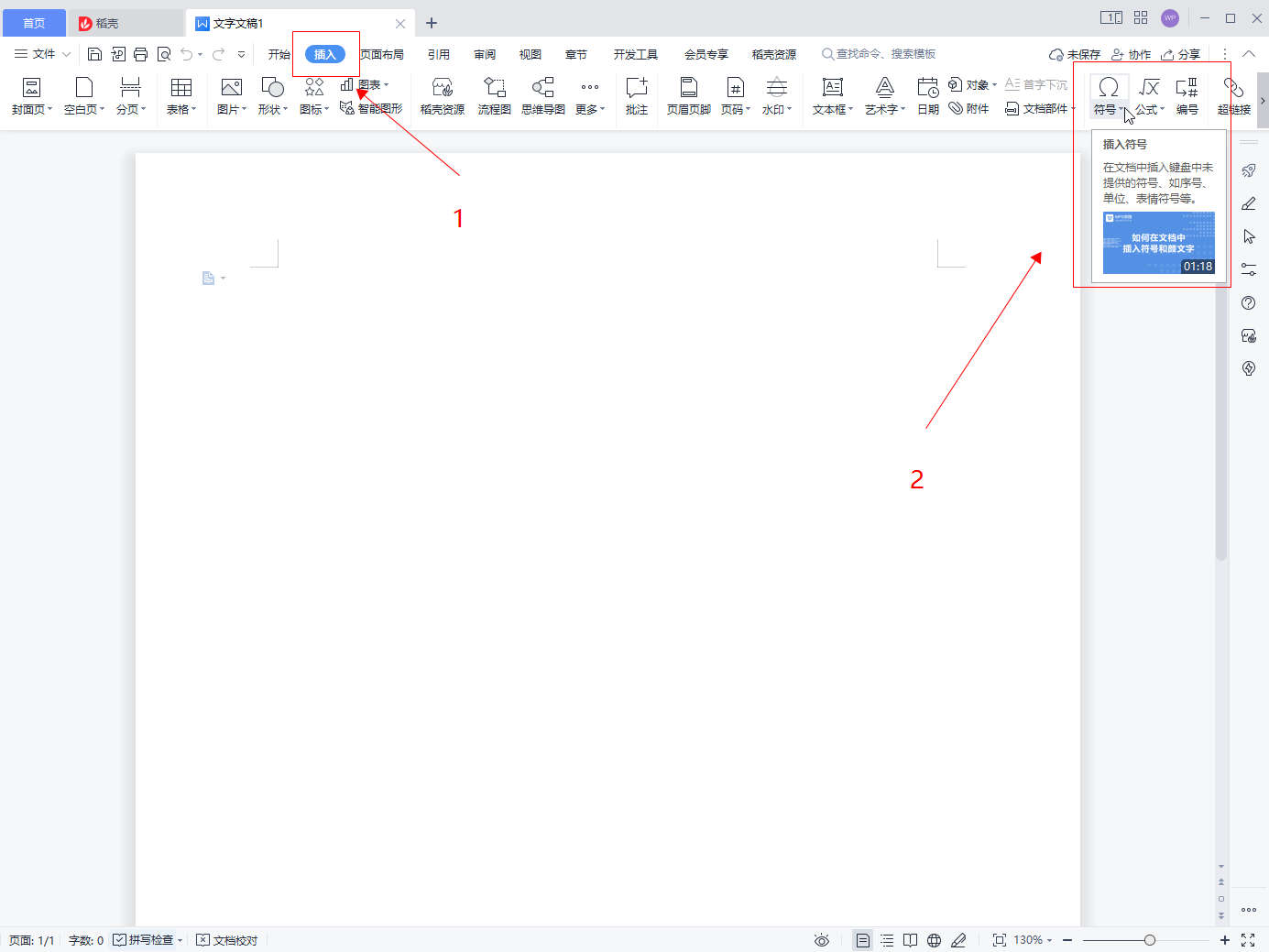This screenshot has height=952, width=1269.
Task: Toggle full screen display in status bar
Action: point(1248,940)
